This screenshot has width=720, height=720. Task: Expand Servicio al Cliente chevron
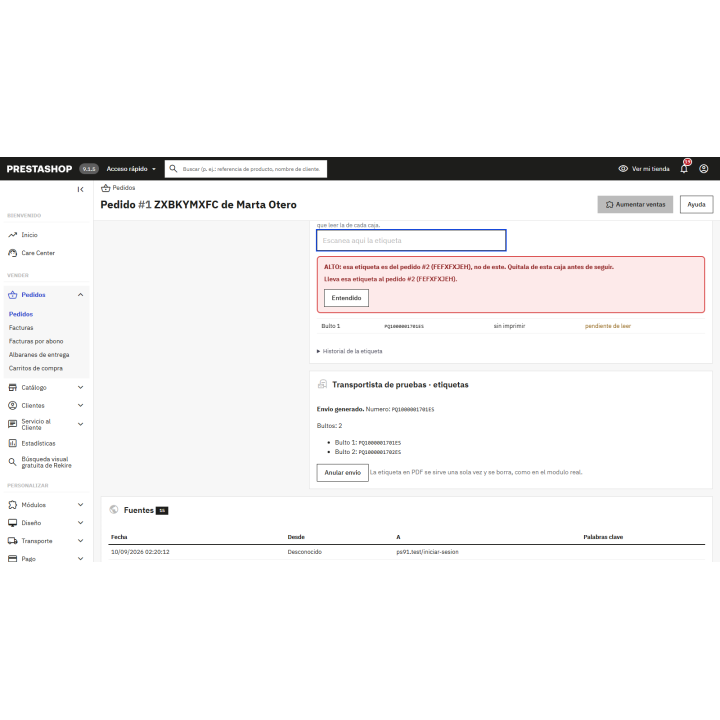(80, 424)
